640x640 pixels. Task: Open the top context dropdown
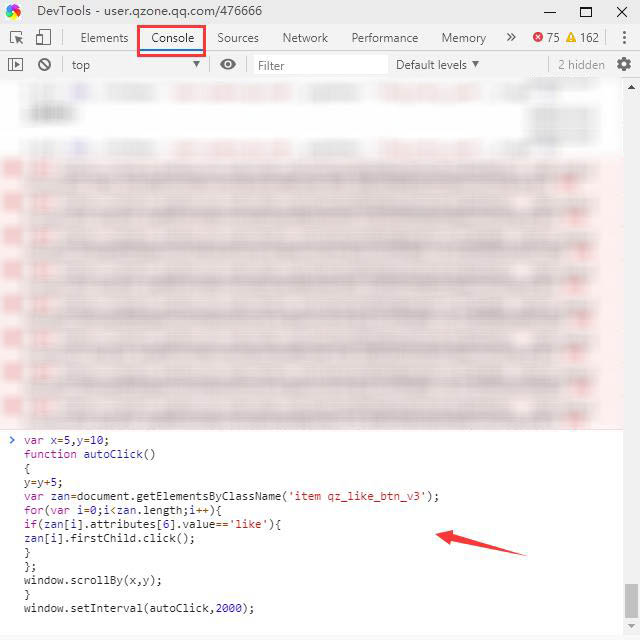point(135,65)
